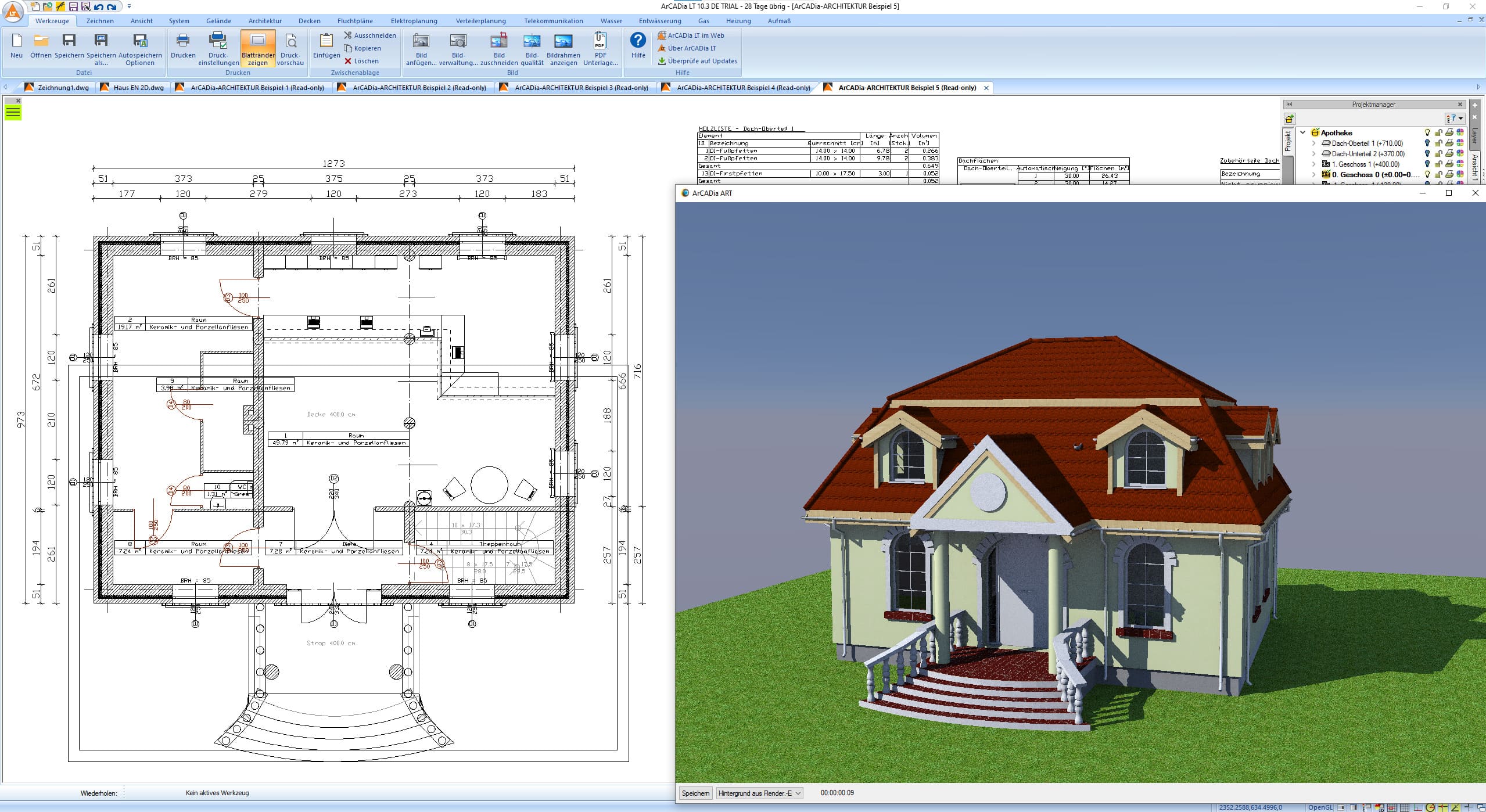
Task: Click Kopieren to copy
Action: point(362,48)
